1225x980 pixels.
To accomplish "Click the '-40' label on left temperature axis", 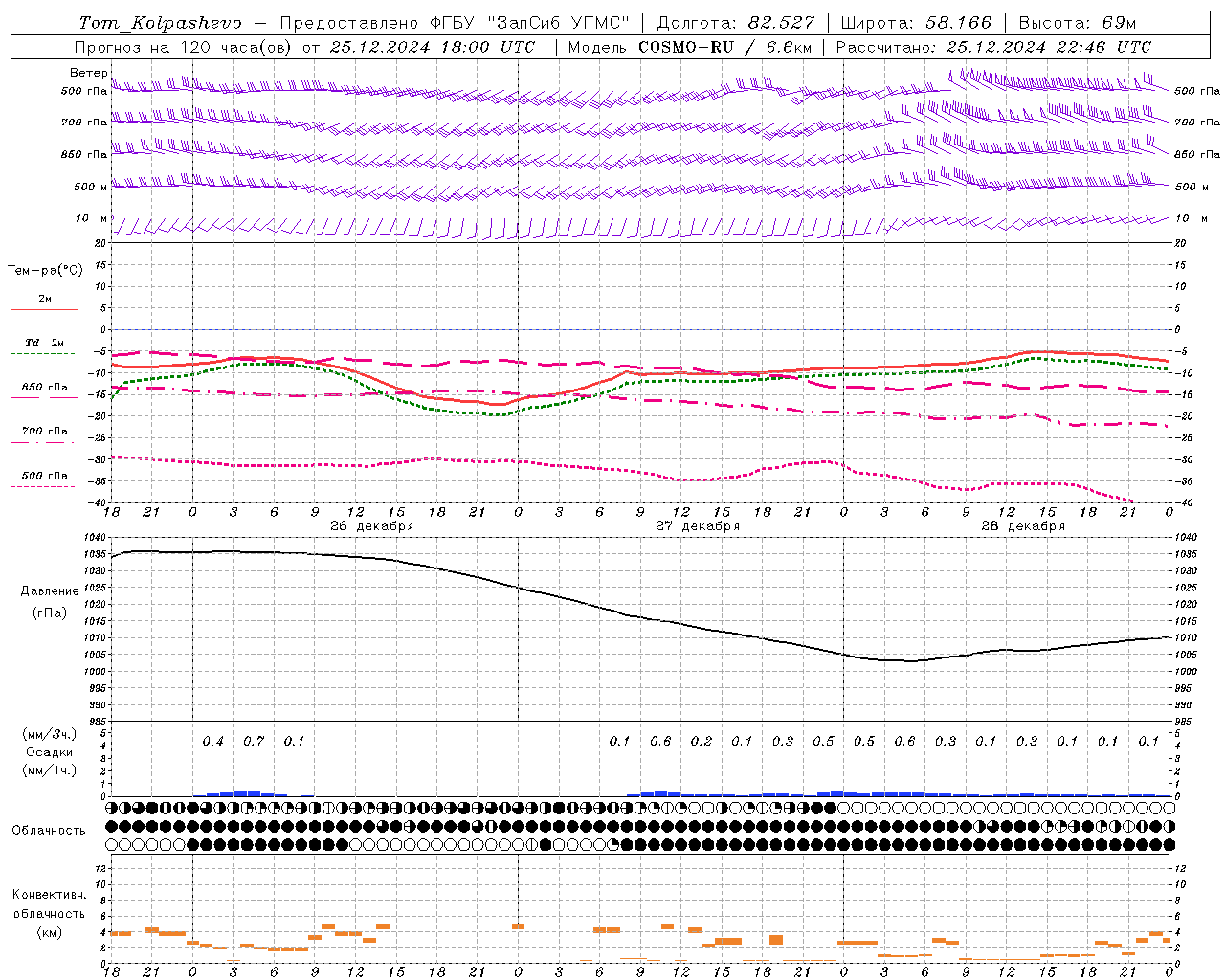I will pos(97,503).
